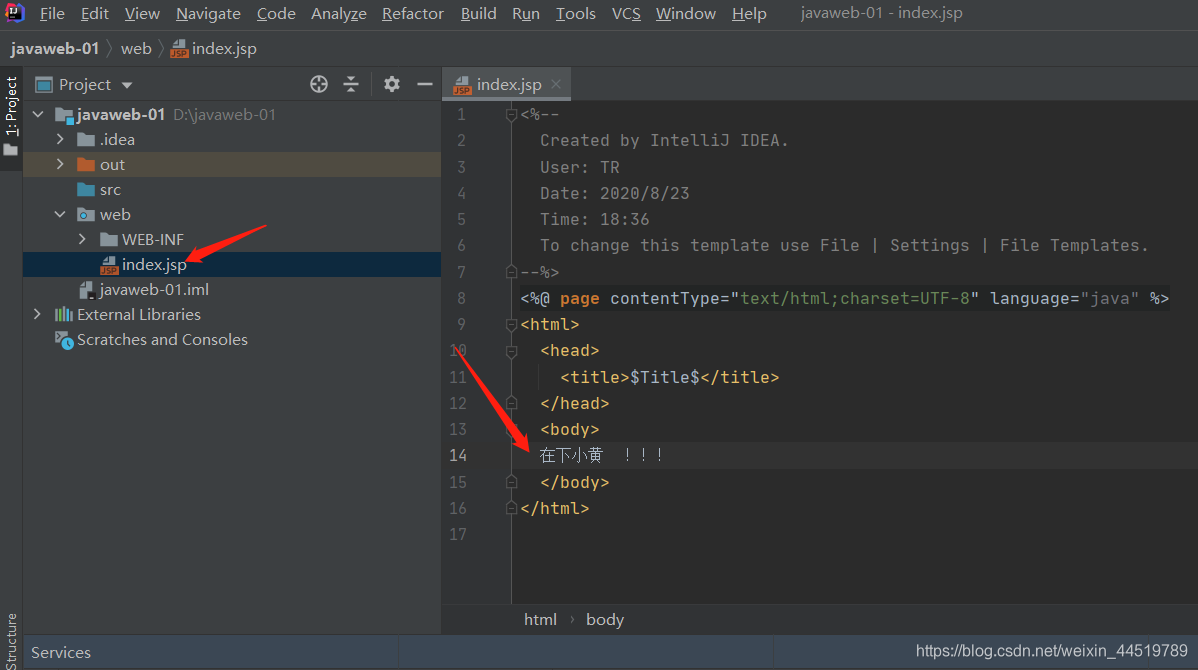Click the JSP file icon in breadcrumb bar

(x=179, y=49)
